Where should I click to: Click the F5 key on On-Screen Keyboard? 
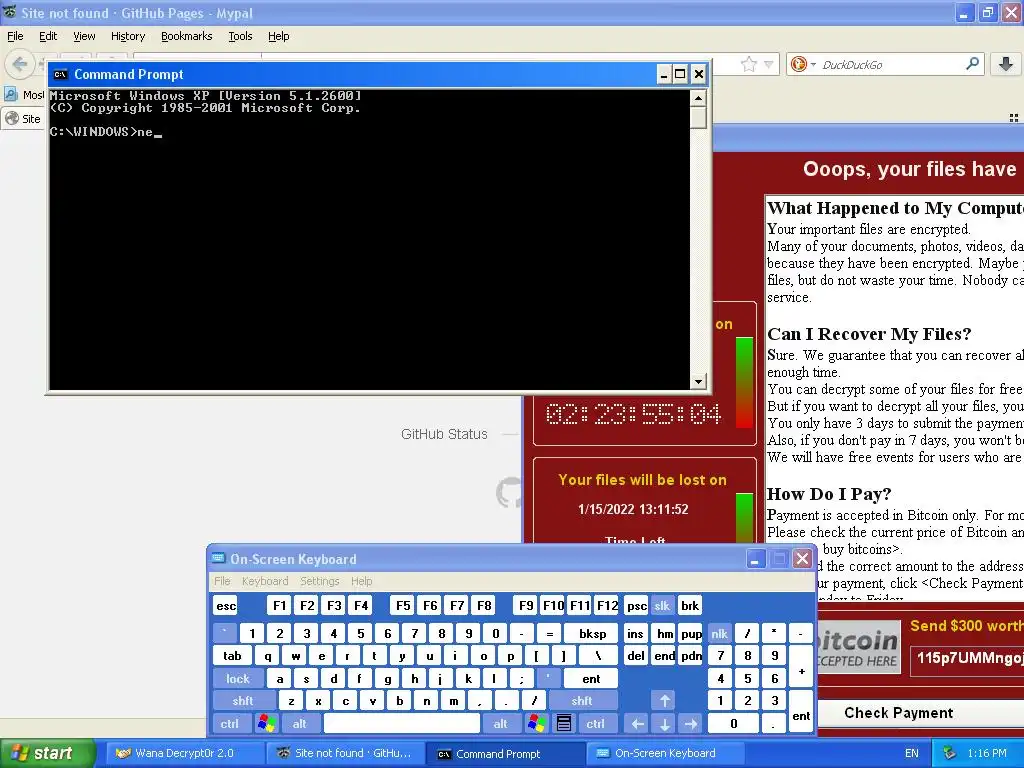(x=403, y=606)
